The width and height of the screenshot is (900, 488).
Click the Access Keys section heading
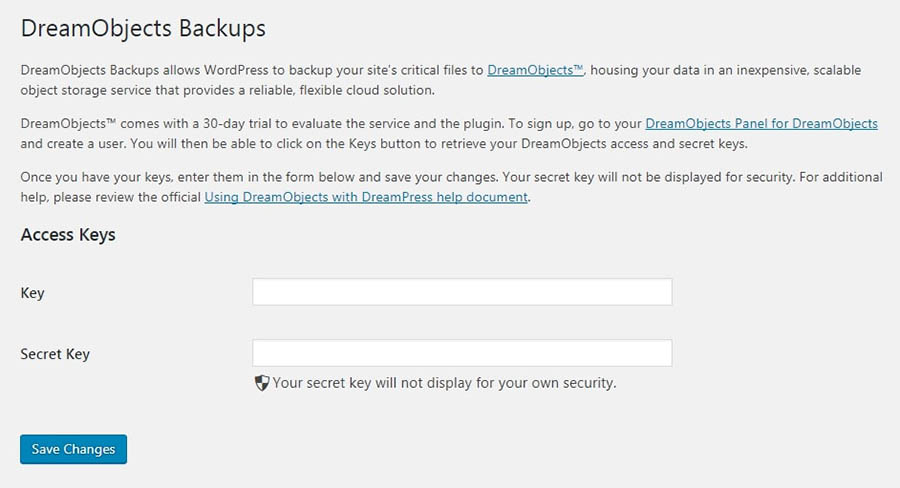(x=68, y=235)
